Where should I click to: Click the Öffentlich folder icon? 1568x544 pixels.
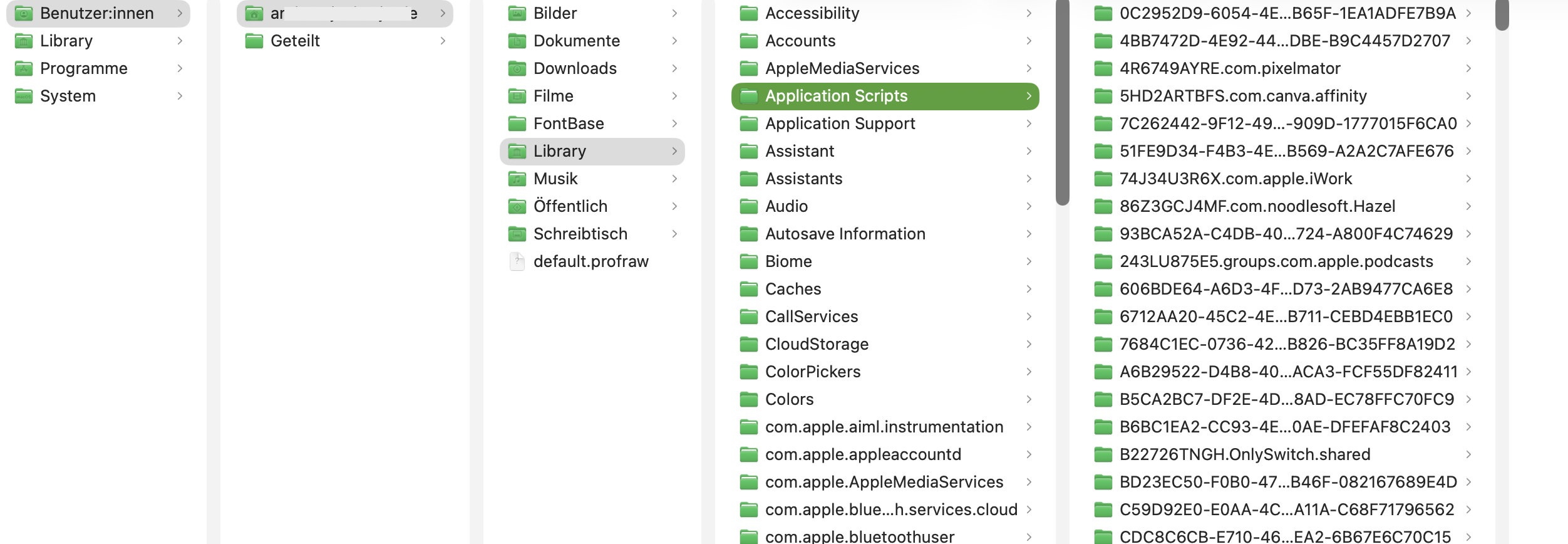[x=517, y=206]
